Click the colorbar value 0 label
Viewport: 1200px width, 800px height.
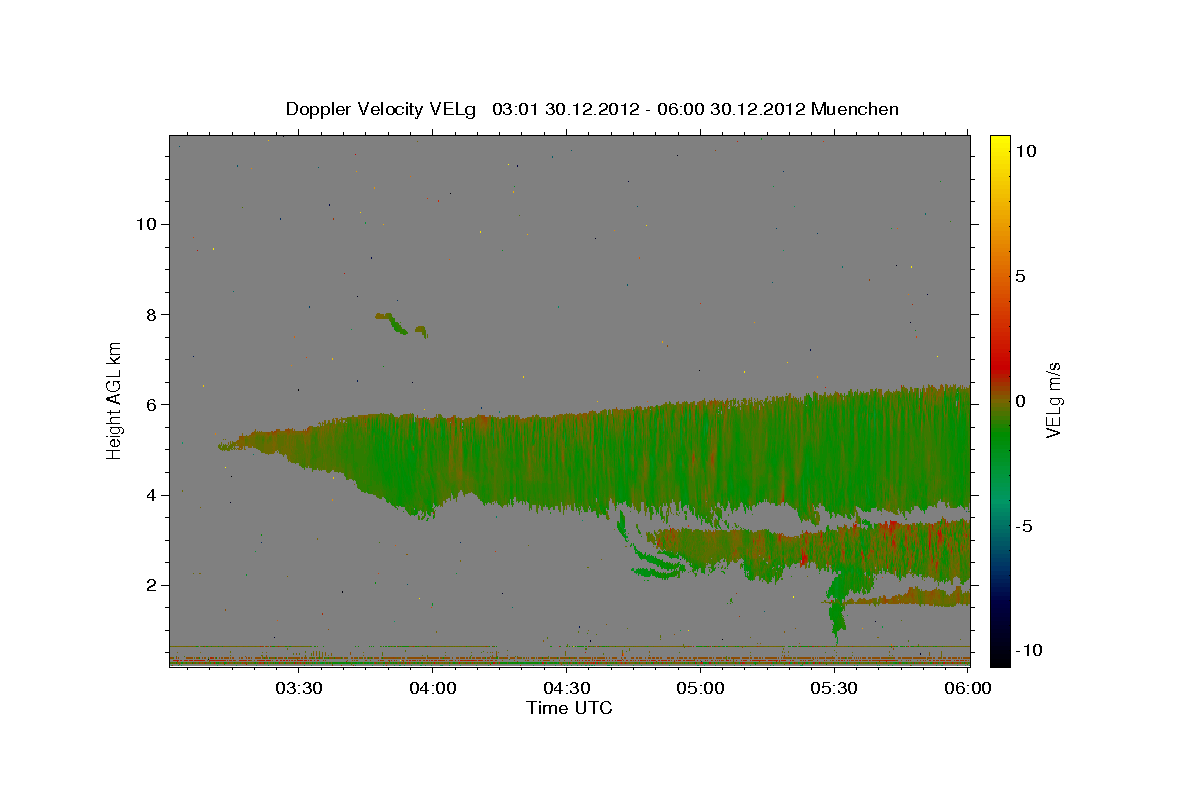point(1020,401)
